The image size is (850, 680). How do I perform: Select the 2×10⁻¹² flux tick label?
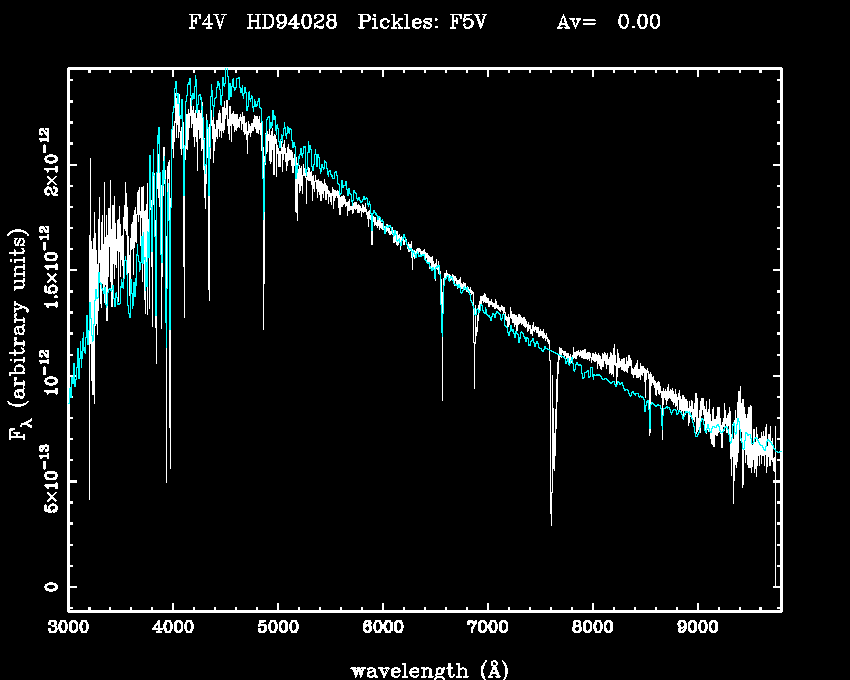coord(48,164)
